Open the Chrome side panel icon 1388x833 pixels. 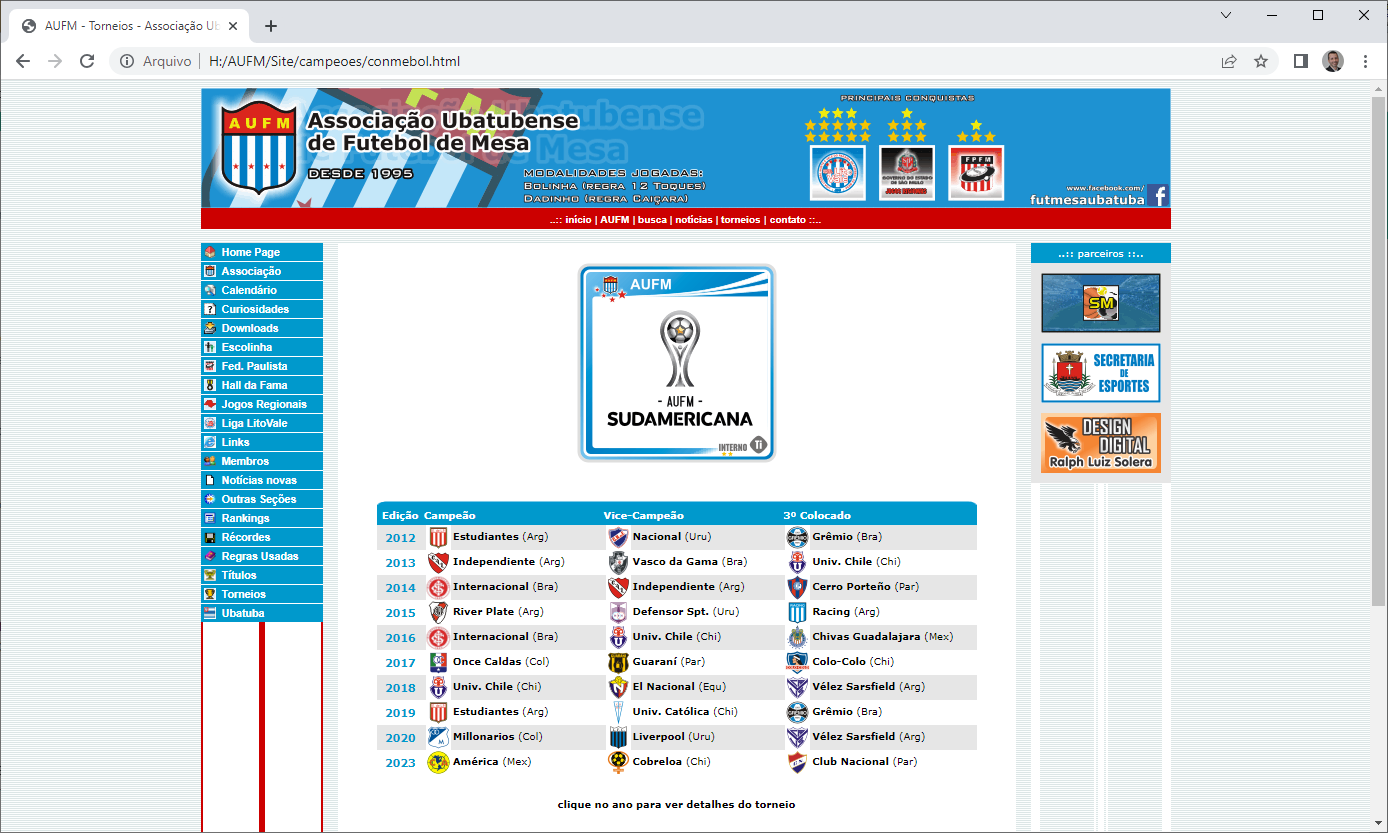[x=1300, y=61]
